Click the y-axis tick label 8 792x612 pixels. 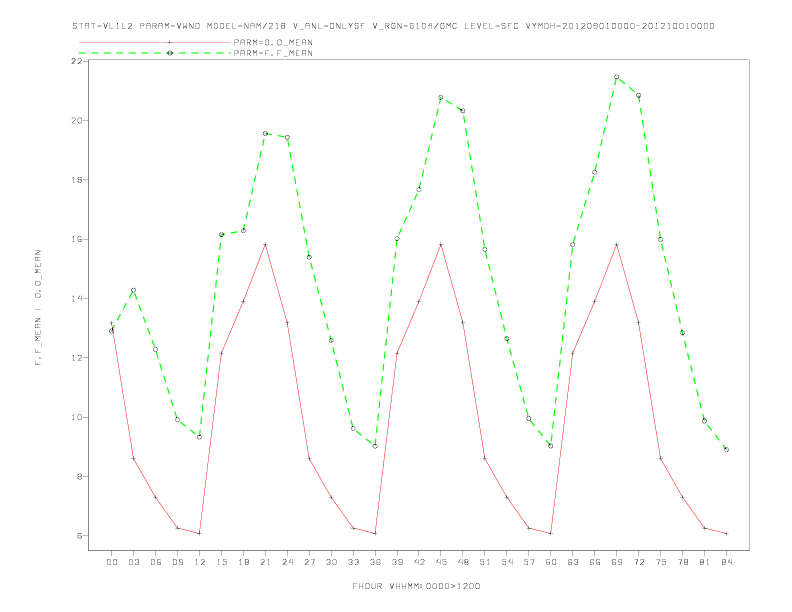click(79, 476)
